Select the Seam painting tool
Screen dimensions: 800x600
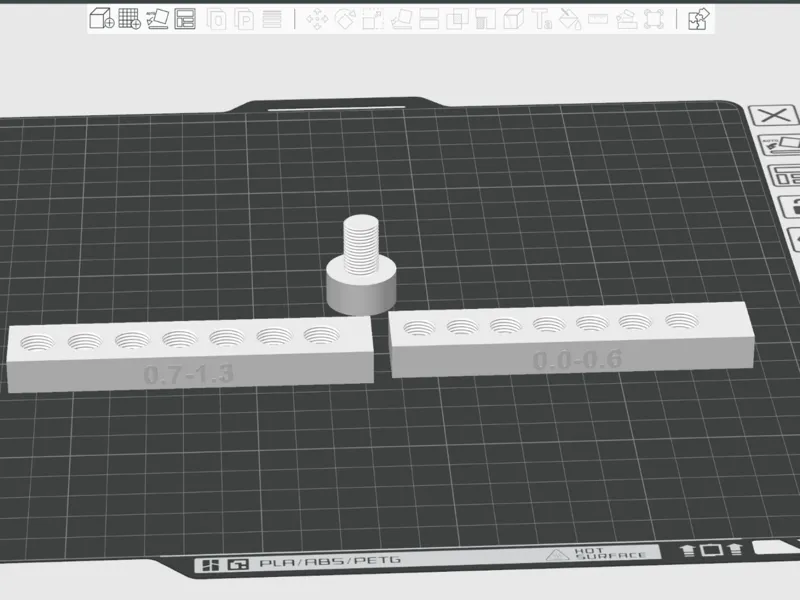[514, 19]
